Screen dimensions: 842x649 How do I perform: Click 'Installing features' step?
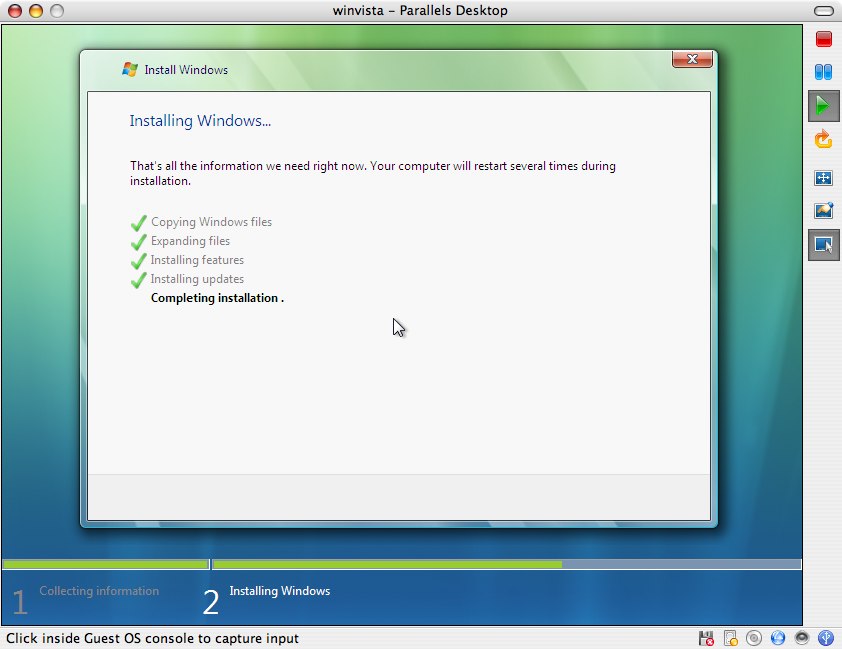[x=197, y=260]
